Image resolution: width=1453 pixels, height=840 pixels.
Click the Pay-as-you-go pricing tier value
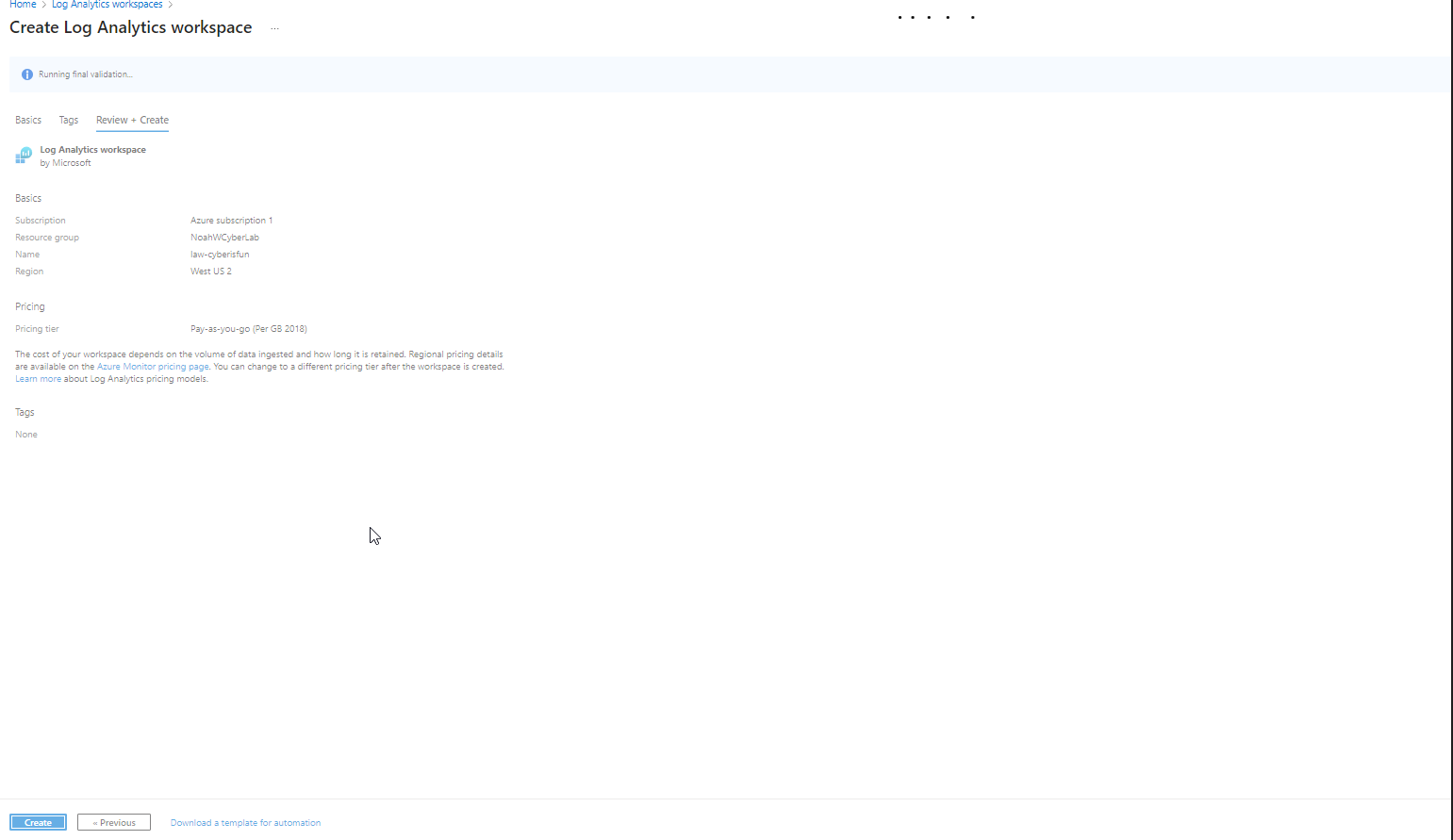249,329
